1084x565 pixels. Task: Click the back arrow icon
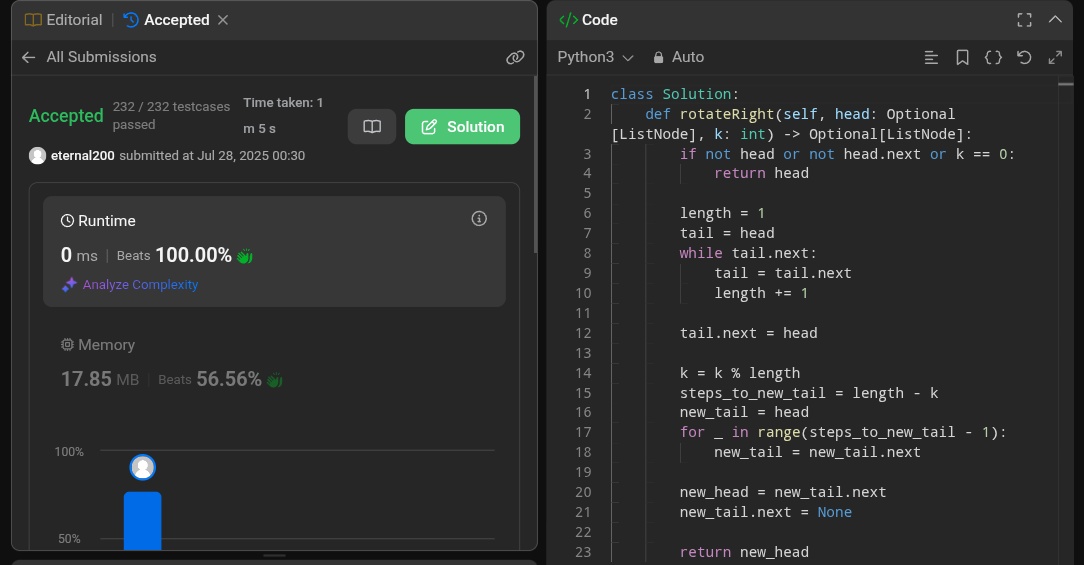click(28, 57)
